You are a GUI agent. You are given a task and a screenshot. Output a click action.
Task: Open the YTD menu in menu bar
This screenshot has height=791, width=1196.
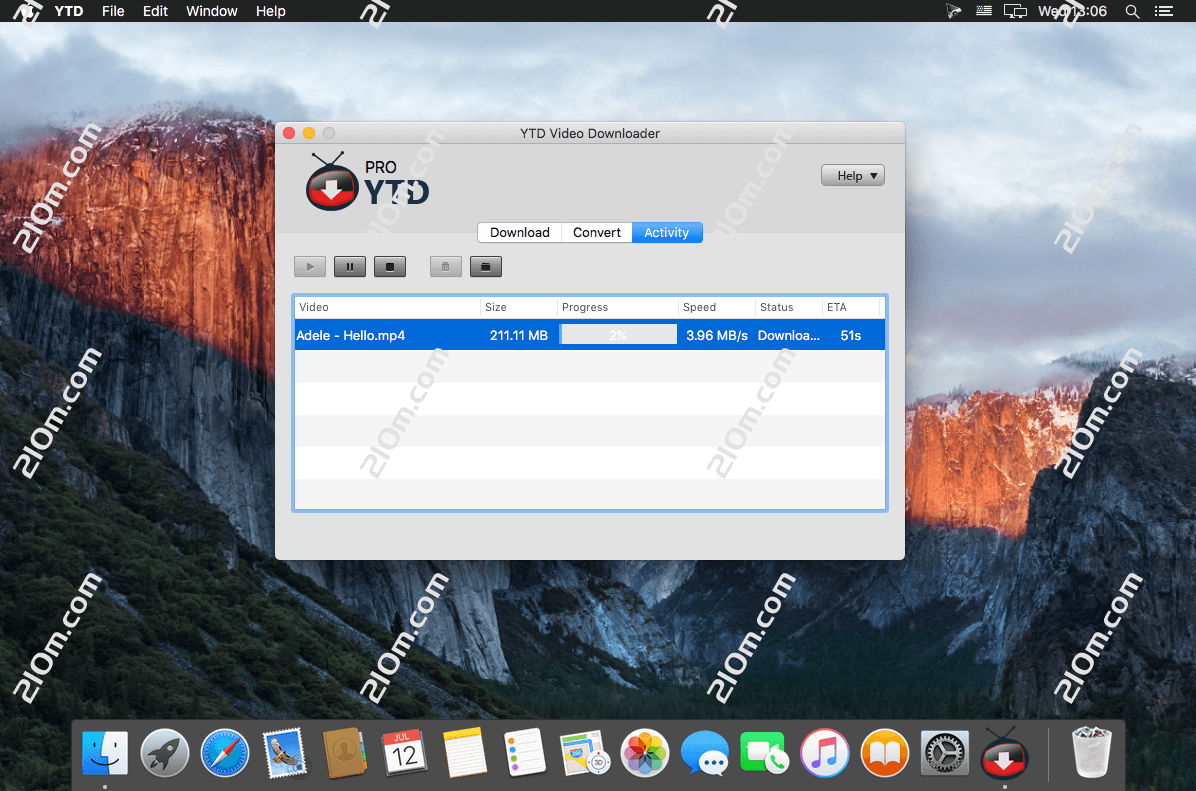[69, 11]
